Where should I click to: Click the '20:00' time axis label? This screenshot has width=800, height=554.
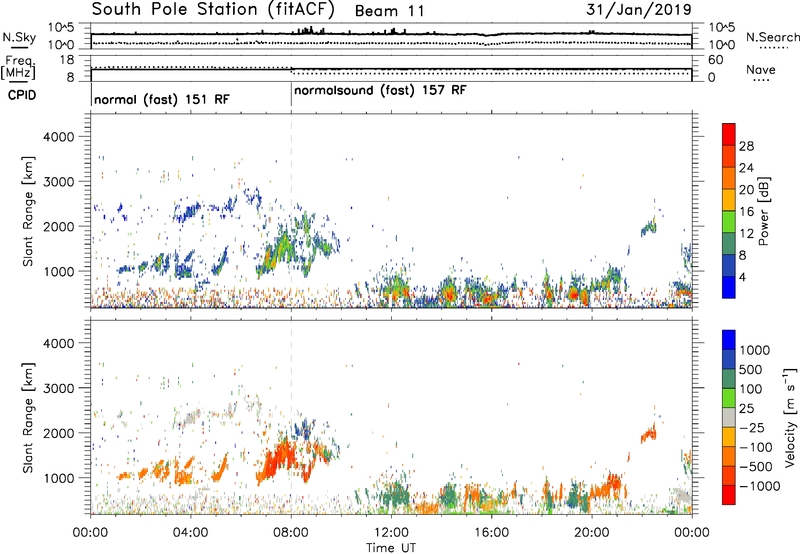[x=592, y=533]
